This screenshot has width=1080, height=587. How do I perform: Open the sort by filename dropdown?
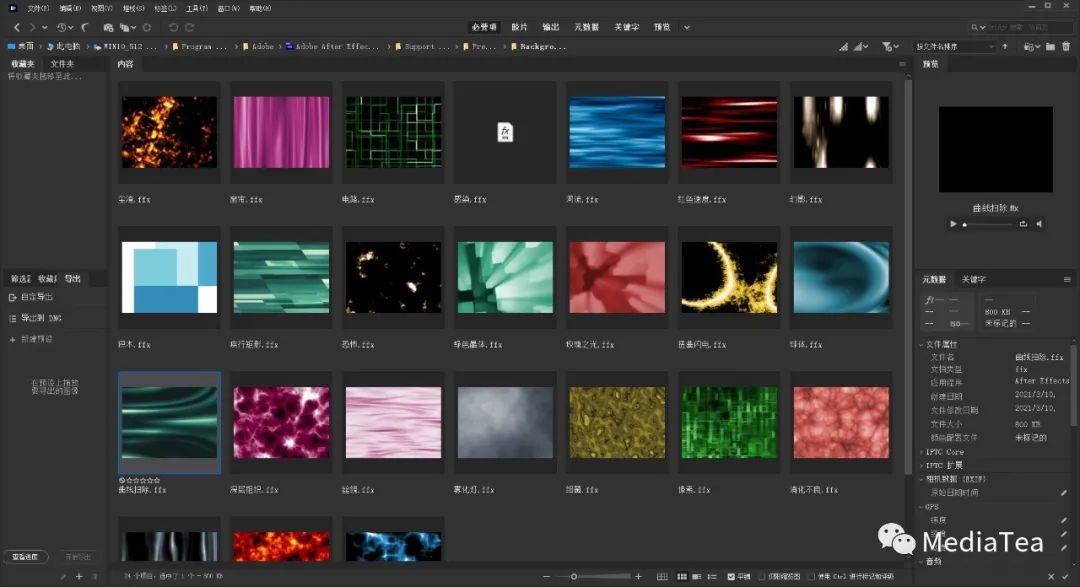pos(955,46)
